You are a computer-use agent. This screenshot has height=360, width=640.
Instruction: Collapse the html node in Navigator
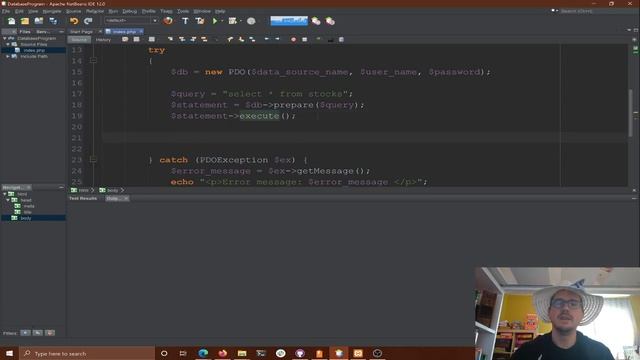(5, 194)
